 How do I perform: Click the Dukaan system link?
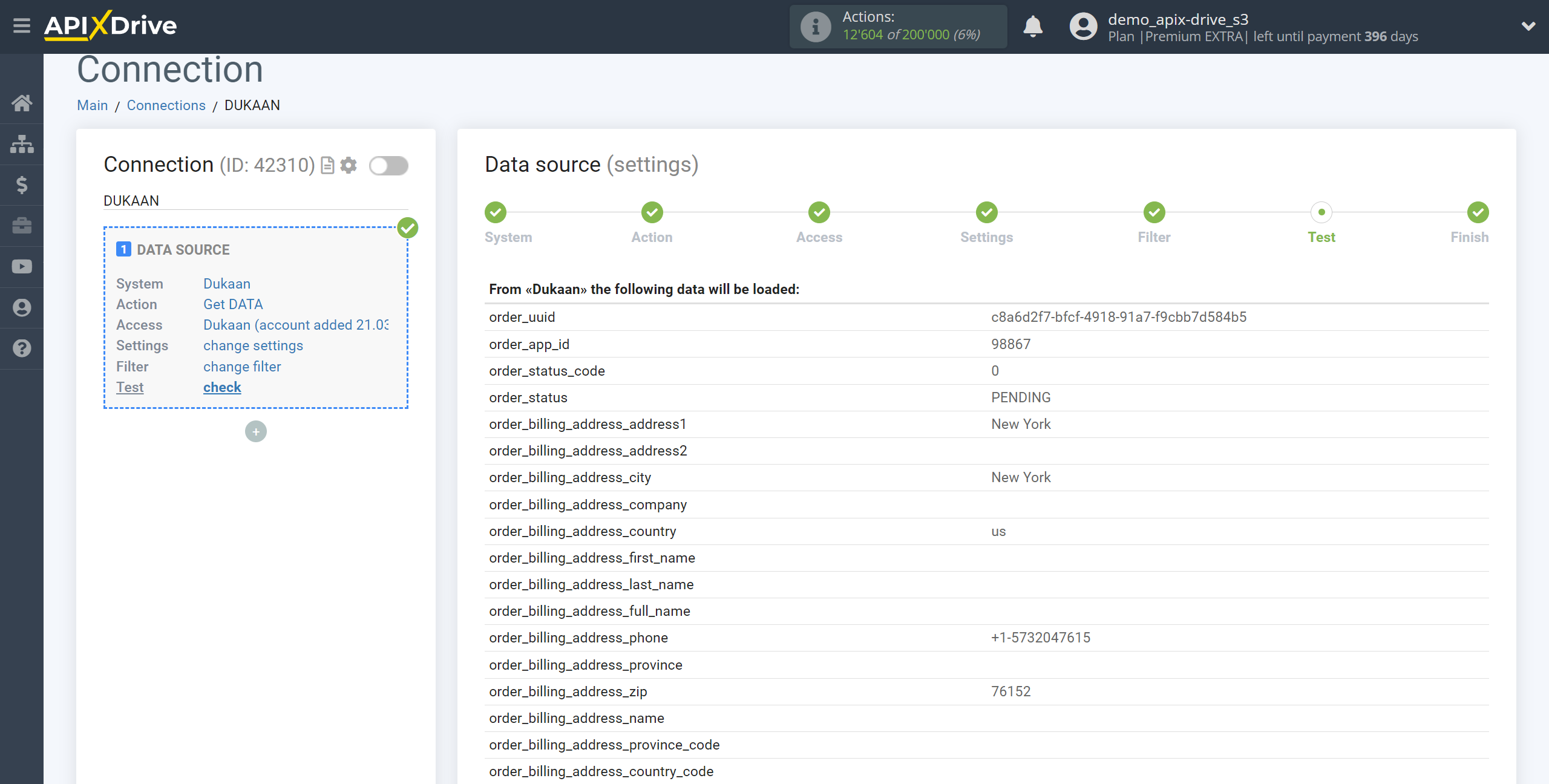coord(227,284)
